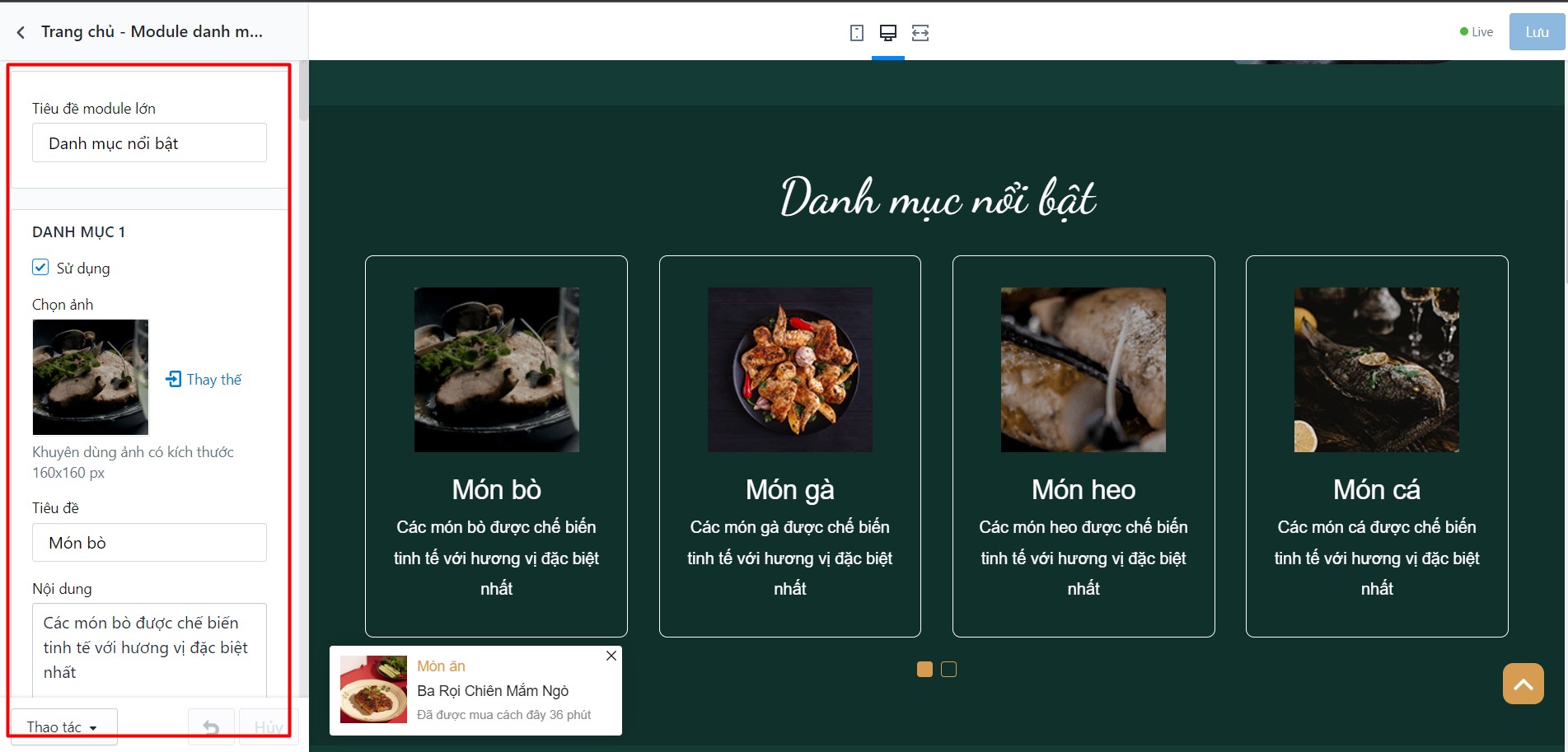Click the Món cá category image
Screen dimensions: 1568x752
(x=1377, y=370)
